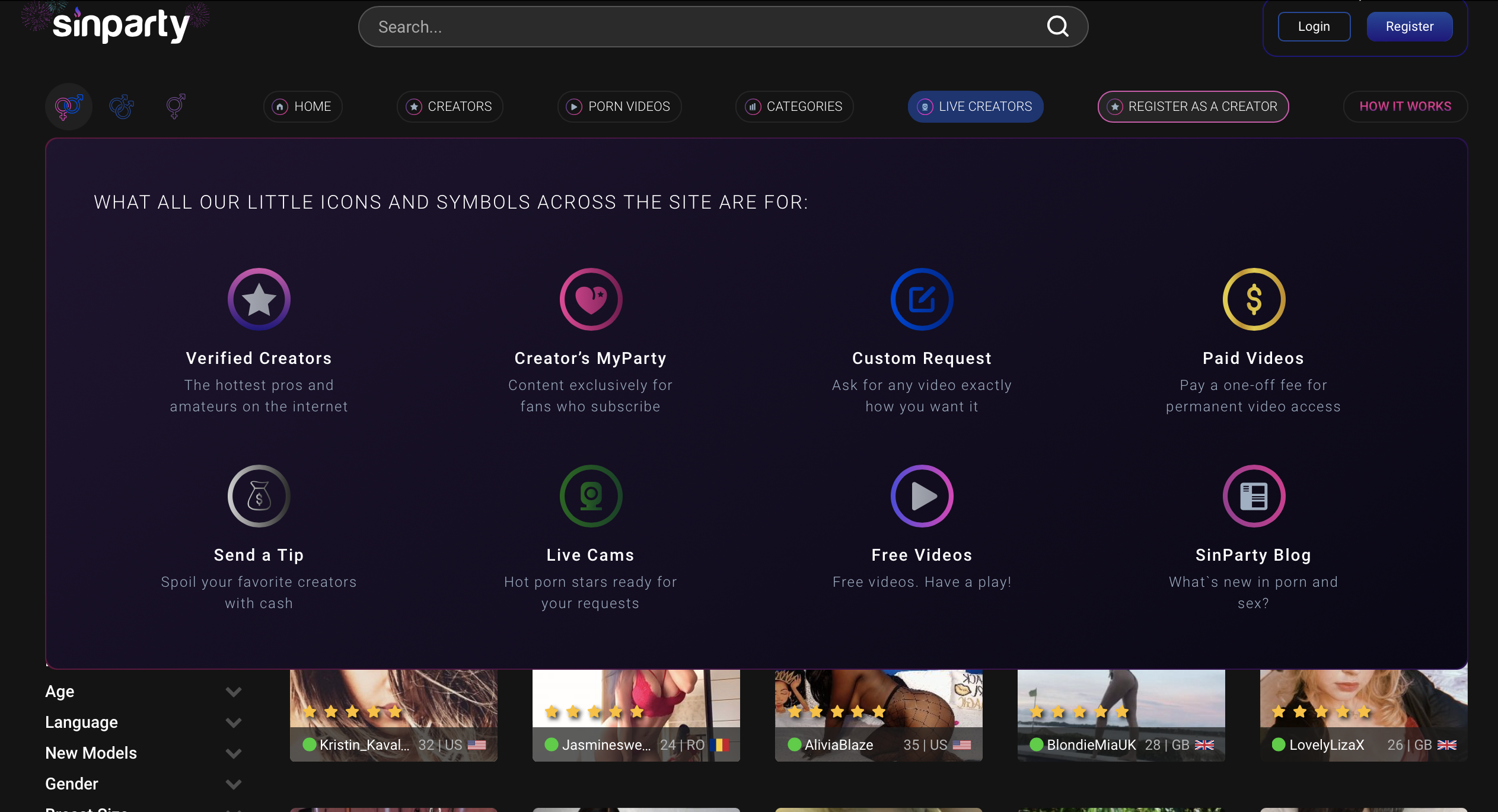Click the Custom Request edit icon
Viewport: 1498px width, 812px height.
tap(922, 299)
